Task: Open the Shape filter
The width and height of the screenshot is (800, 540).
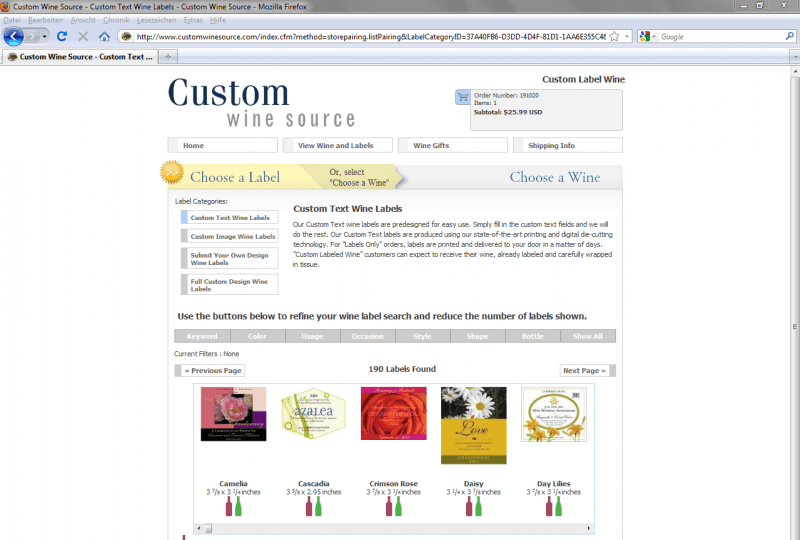Action: (x=478, y=336)
